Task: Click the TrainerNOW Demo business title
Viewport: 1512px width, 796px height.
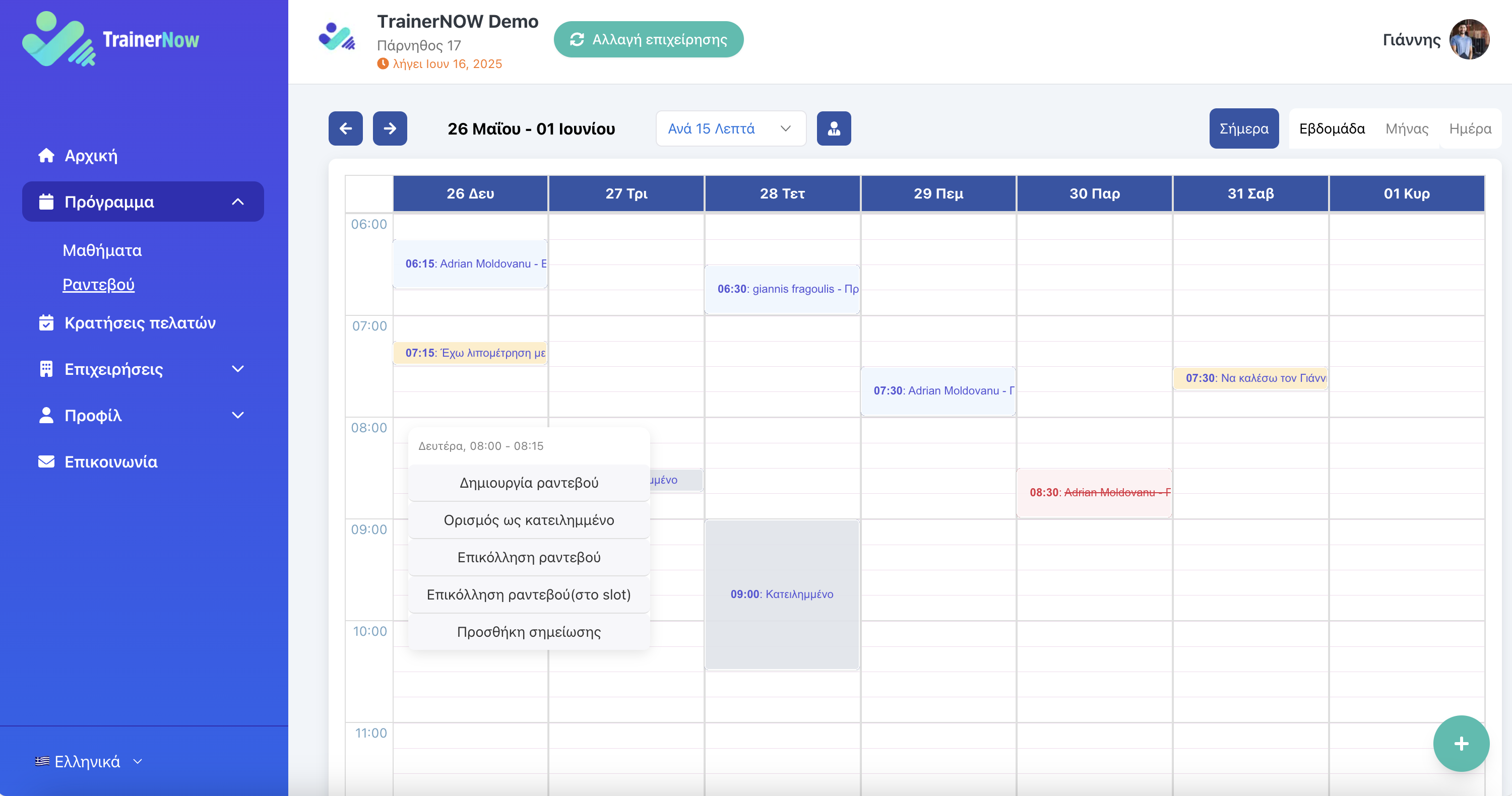Action: [x=458, y=21]
